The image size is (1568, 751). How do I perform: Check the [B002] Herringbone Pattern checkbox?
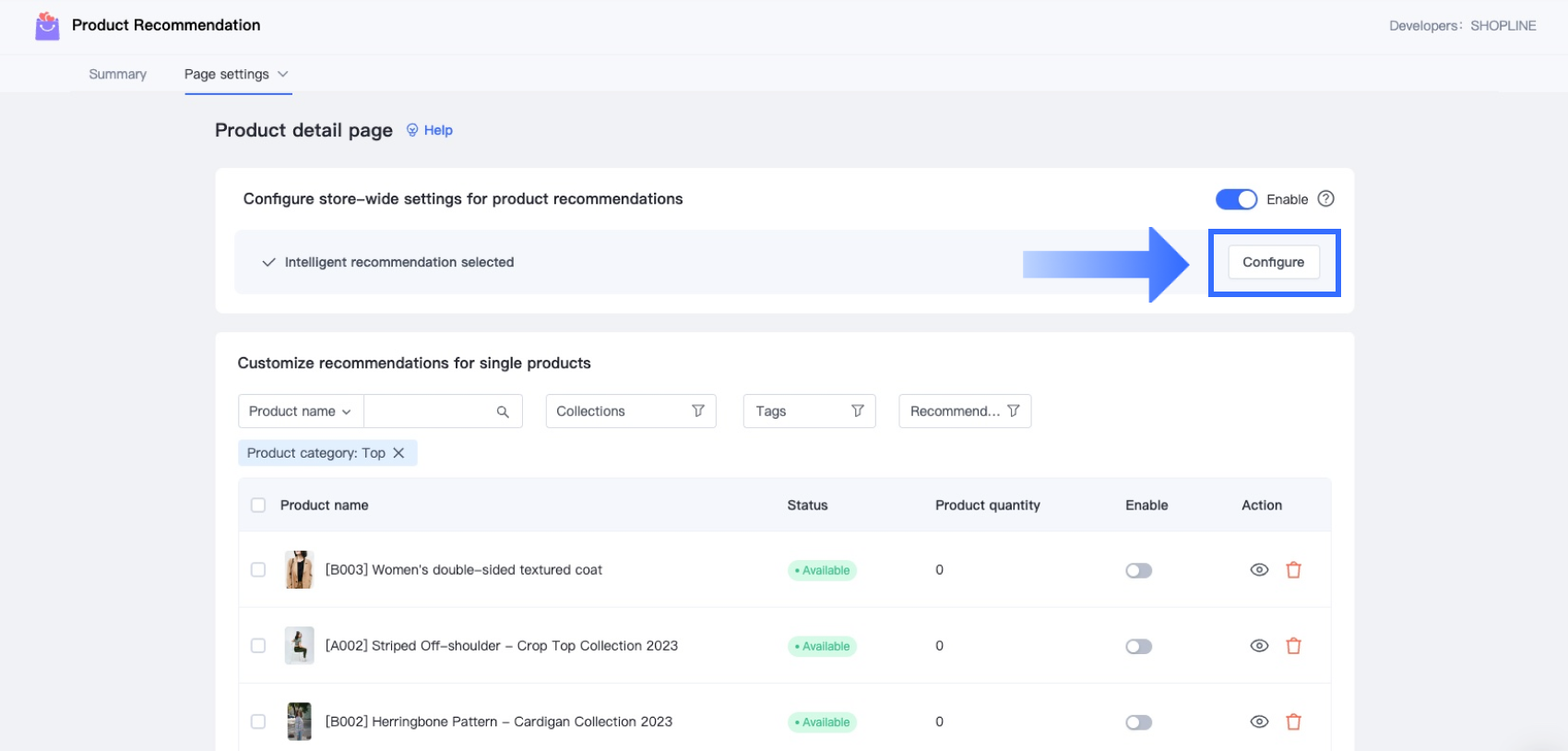[x=258, y=721]
